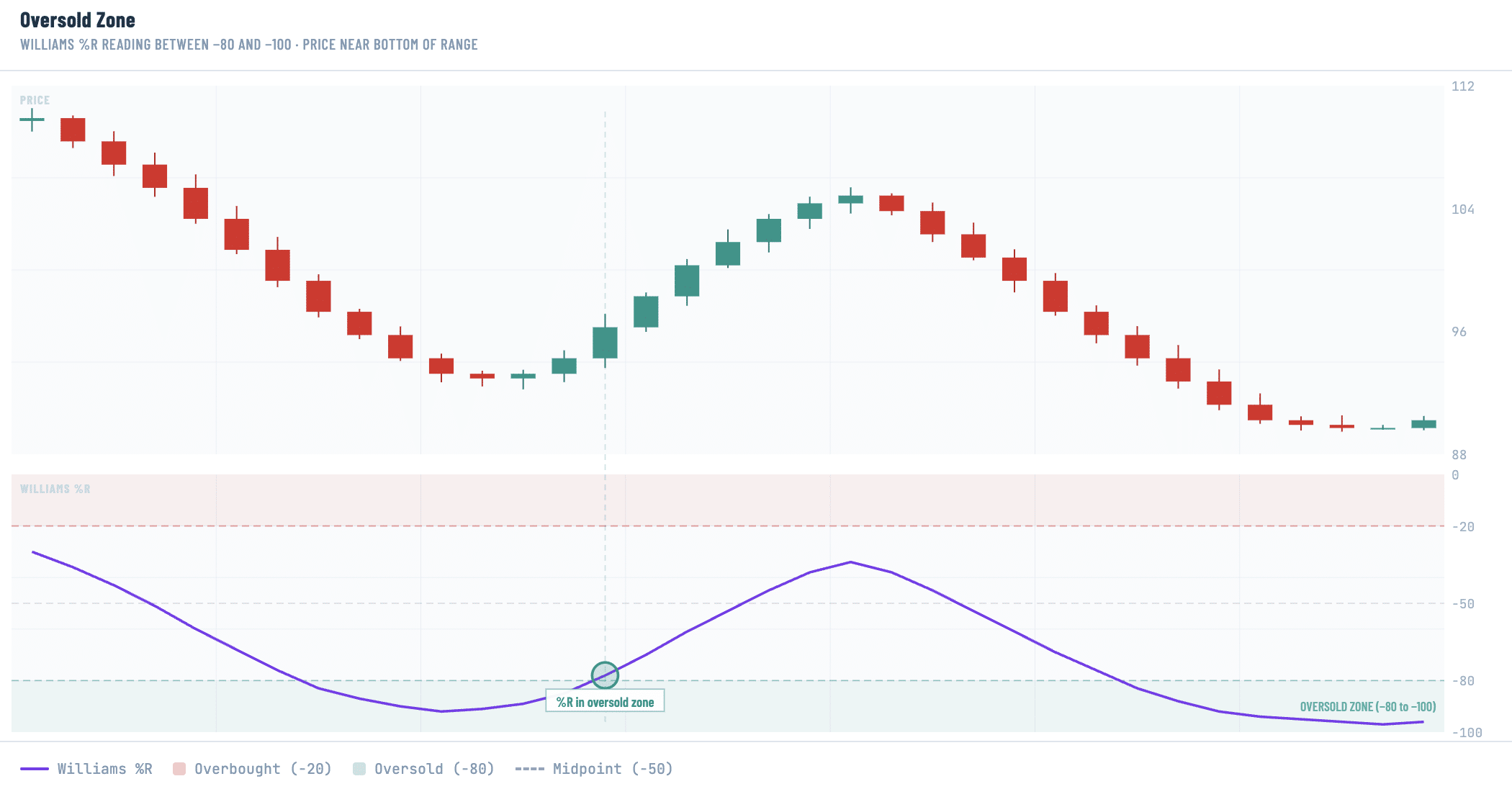
Task: Click the first doji candle at chart start
Action: click(32, 120)
